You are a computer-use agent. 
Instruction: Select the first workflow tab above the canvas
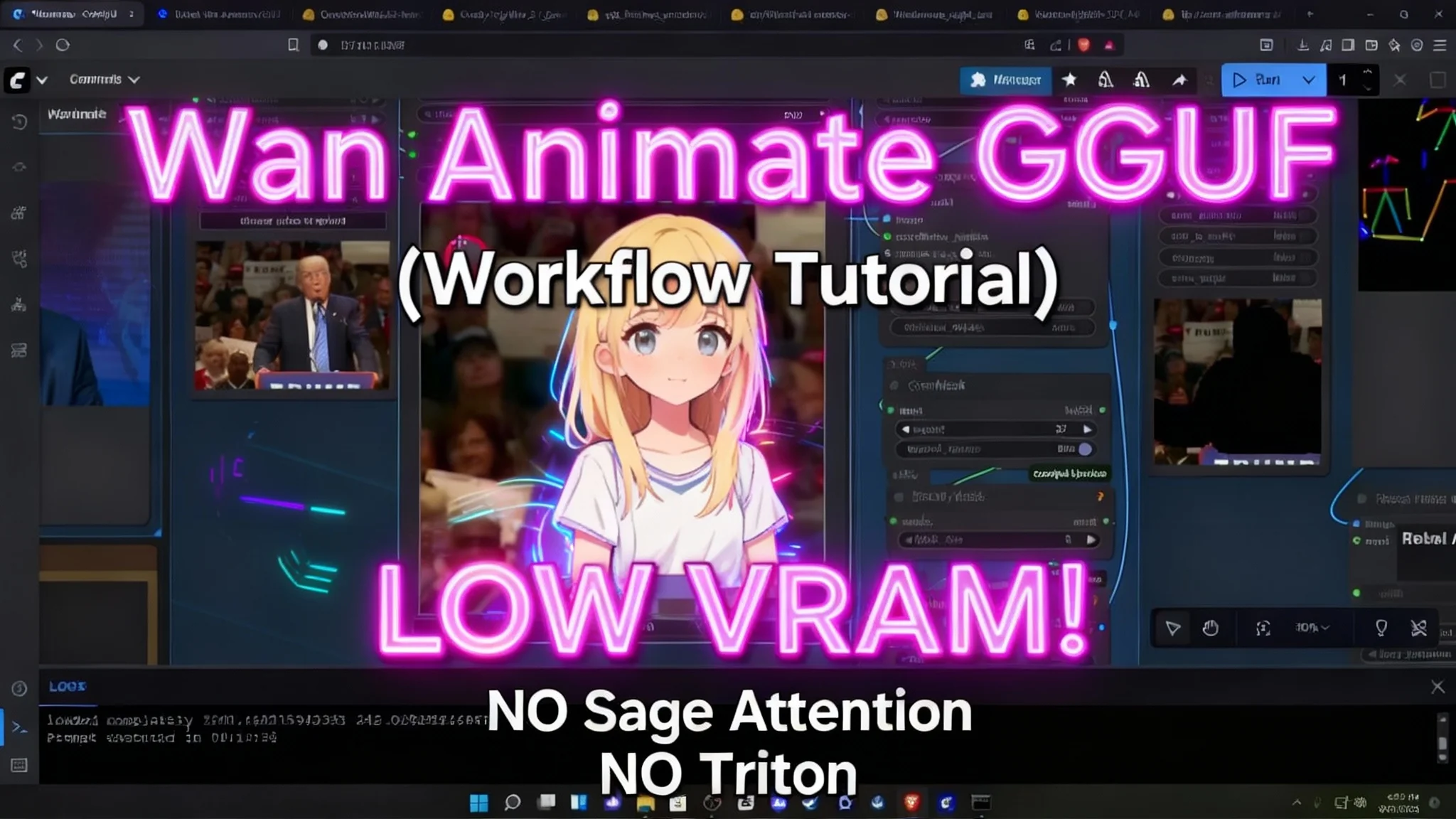click(77, 114)
